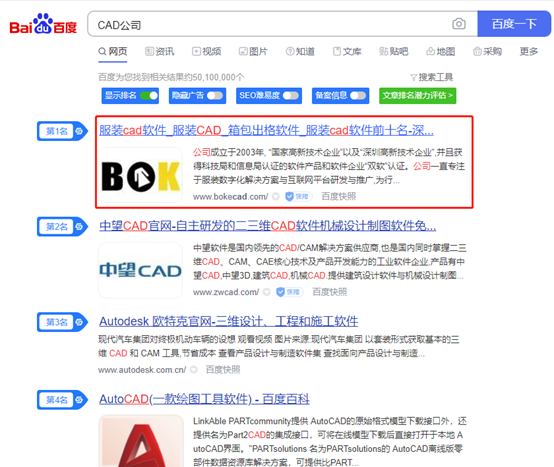Go to the 地图 tab

point(441,52)
